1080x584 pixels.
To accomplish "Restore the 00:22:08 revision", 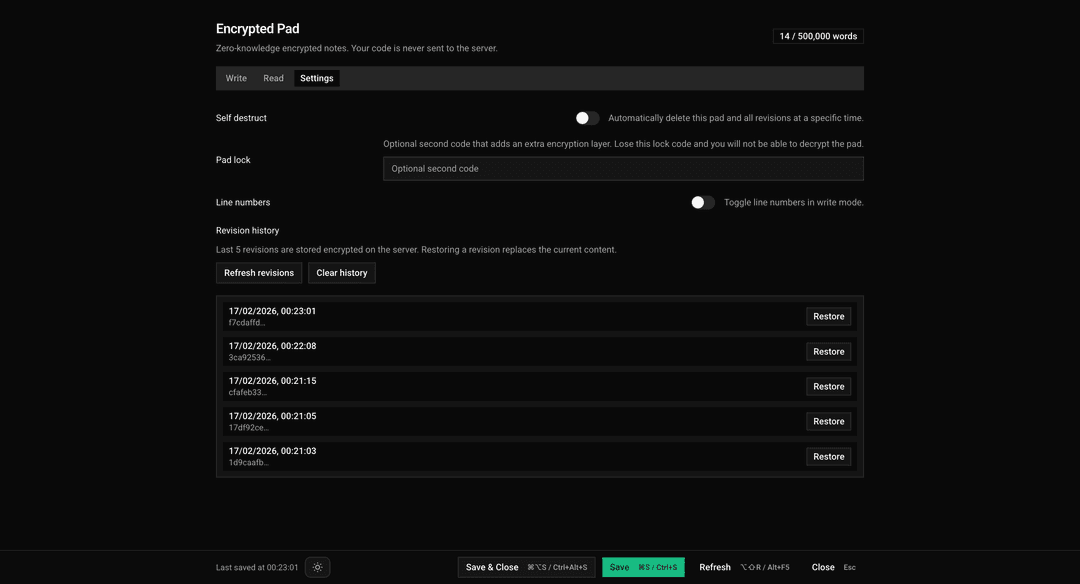I will click(x=828, y=352).
